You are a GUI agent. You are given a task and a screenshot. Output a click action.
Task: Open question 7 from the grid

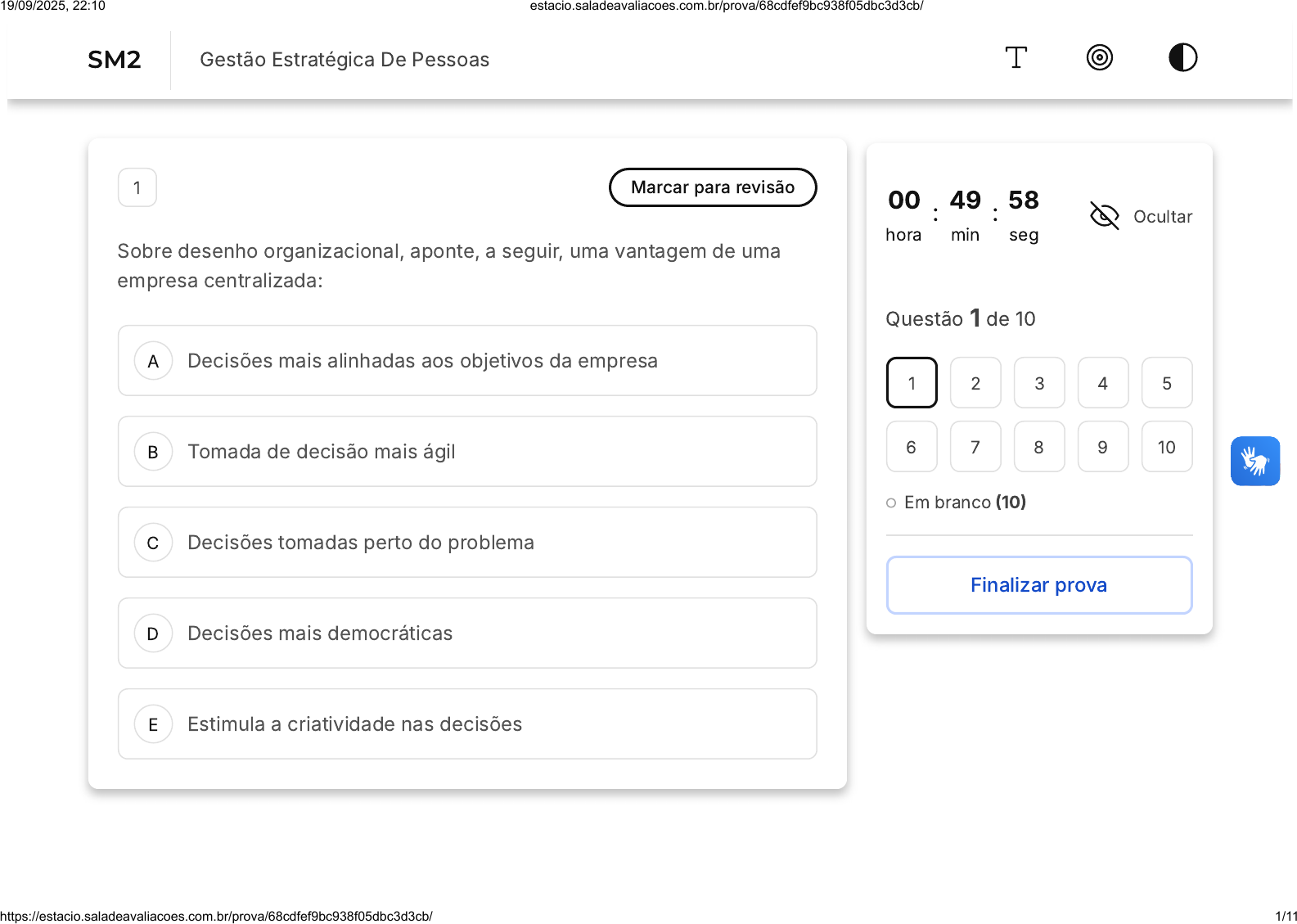pos(975,447)
